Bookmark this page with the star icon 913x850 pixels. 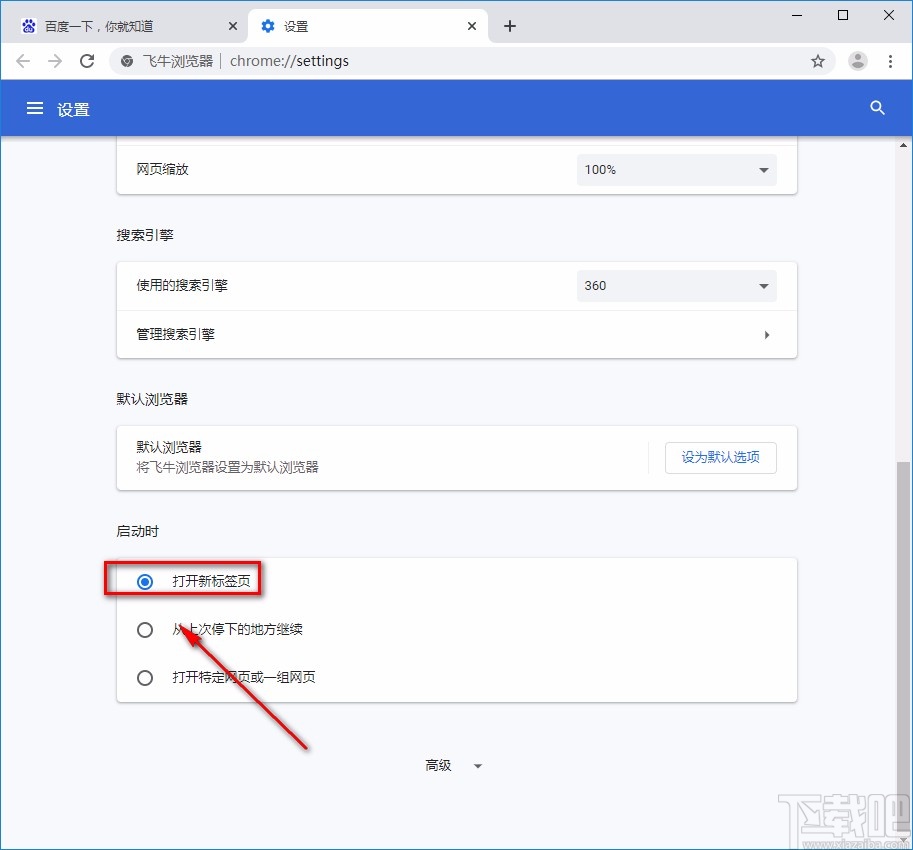coord(818,61)
